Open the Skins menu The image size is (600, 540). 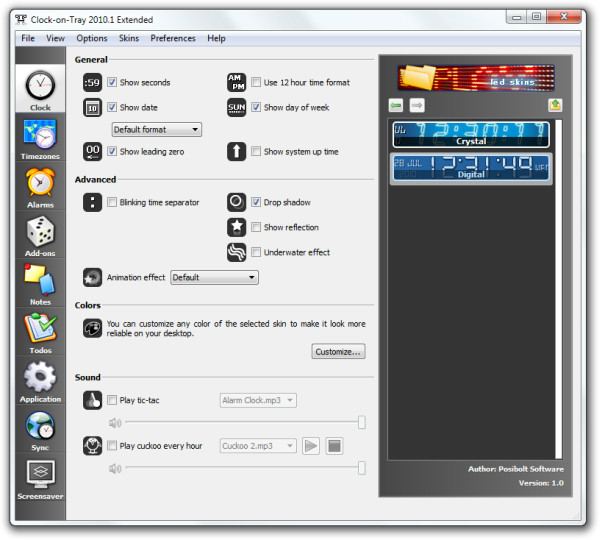pos(129,38)
